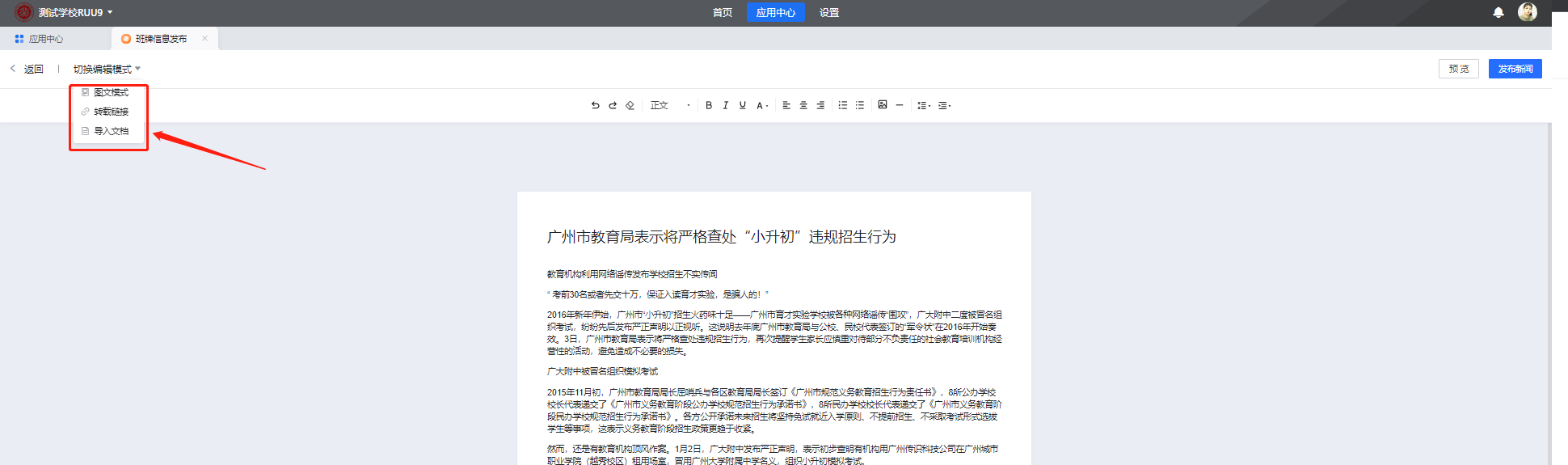This screenshot has width=1568, height=465.
Task: Open notifications via the bell icon
Action: [x=1498, y=12]
